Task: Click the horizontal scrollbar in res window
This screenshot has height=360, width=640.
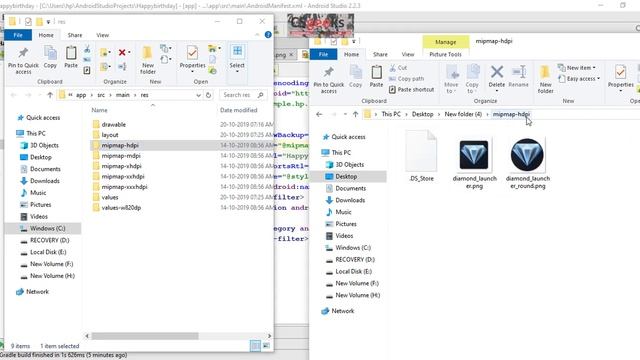Action: coord(144,336)
